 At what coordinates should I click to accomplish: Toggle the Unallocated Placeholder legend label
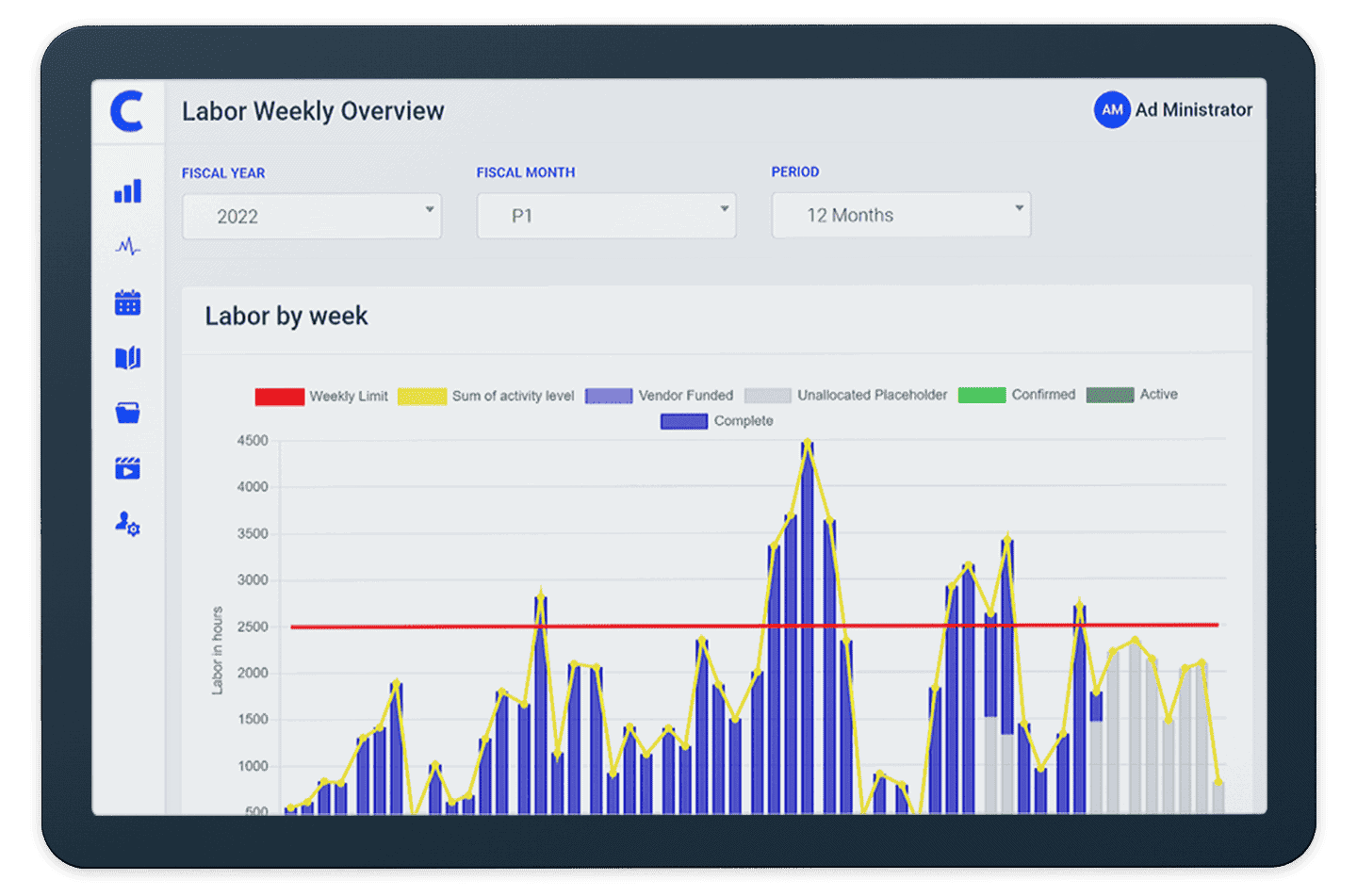(872, 395)
